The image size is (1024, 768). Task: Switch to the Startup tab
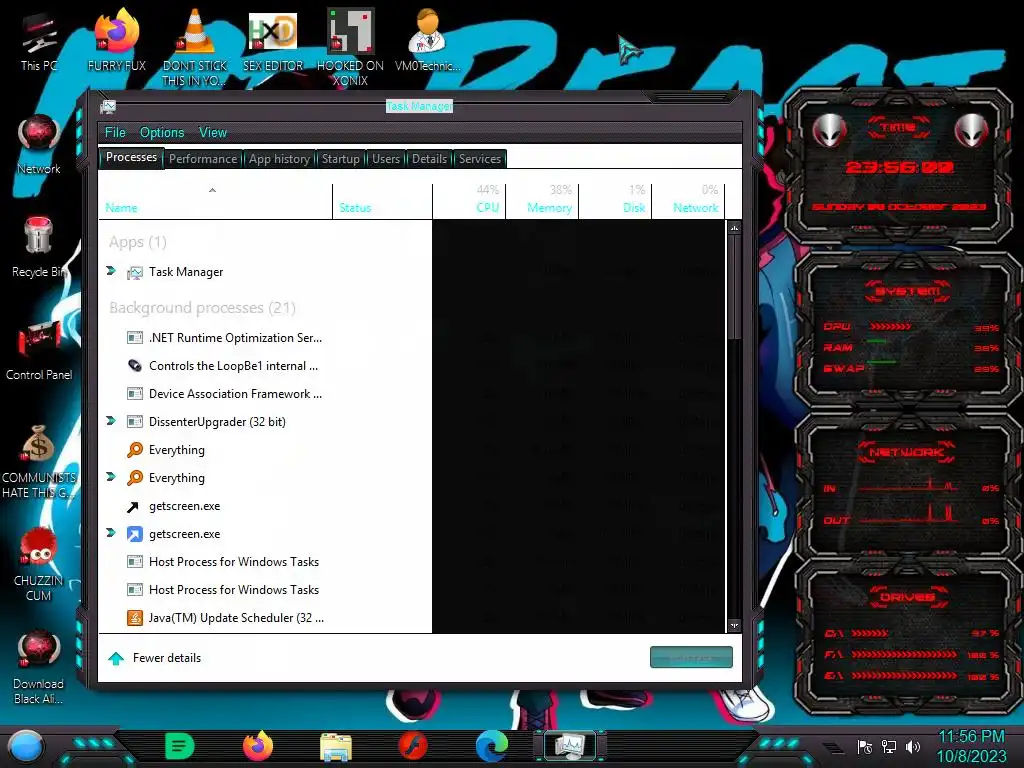point(340,159)
